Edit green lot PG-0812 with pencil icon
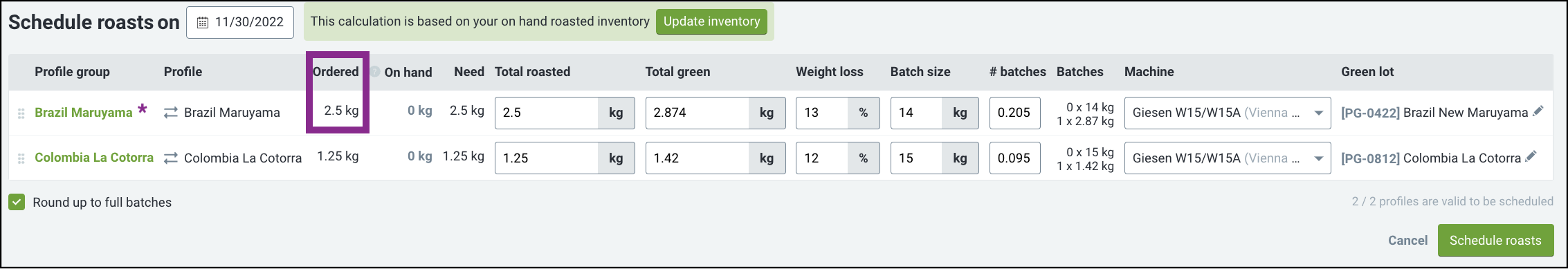 click(x=1531, y=156)
